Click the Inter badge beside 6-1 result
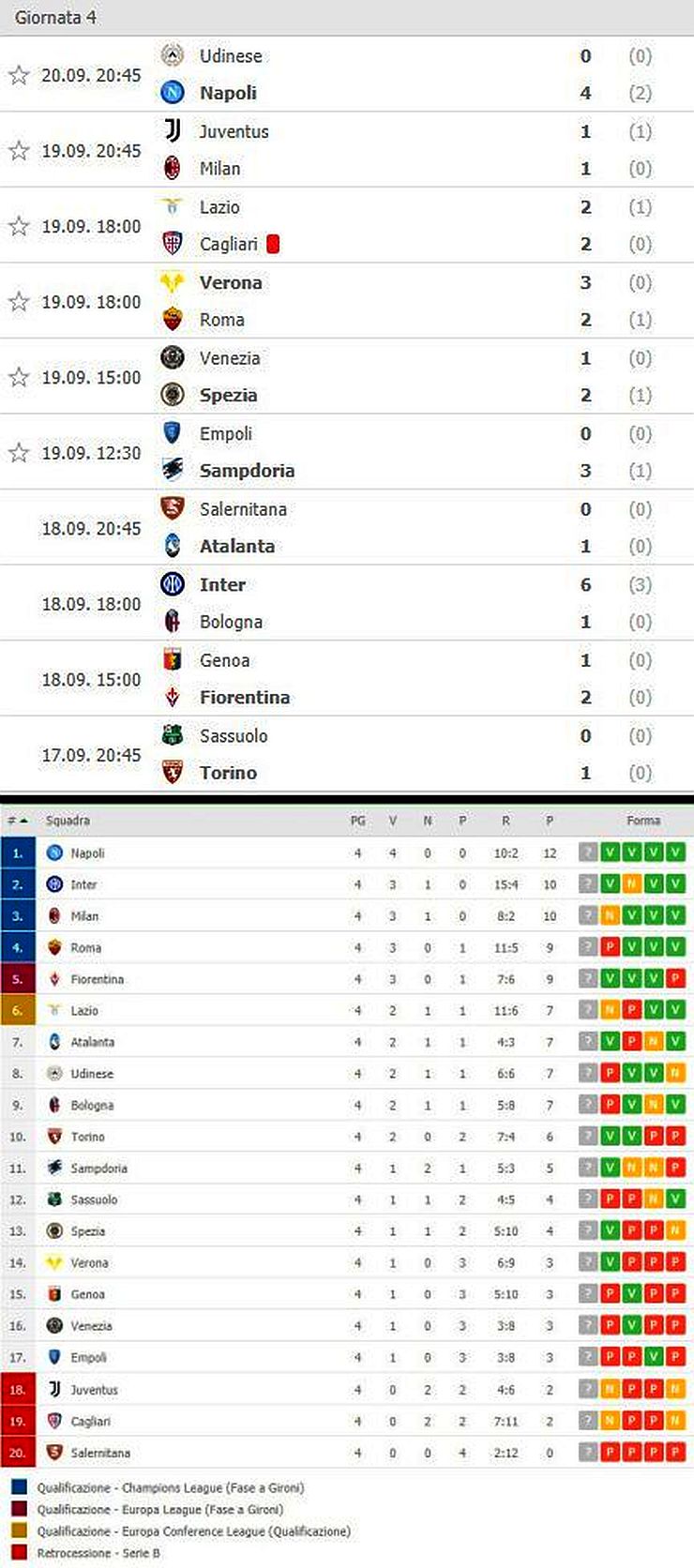 pos(173,584)
